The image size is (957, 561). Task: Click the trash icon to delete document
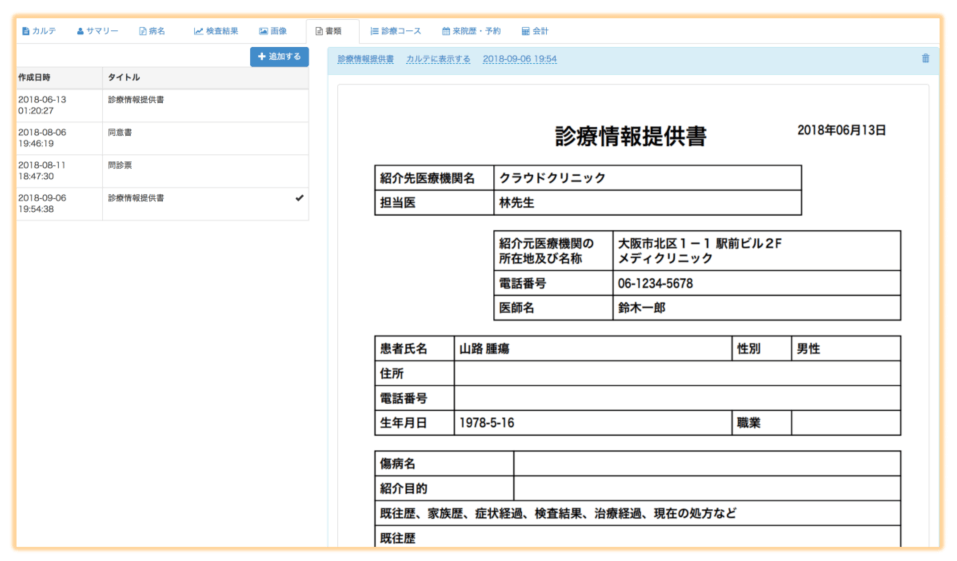(925, 59)
